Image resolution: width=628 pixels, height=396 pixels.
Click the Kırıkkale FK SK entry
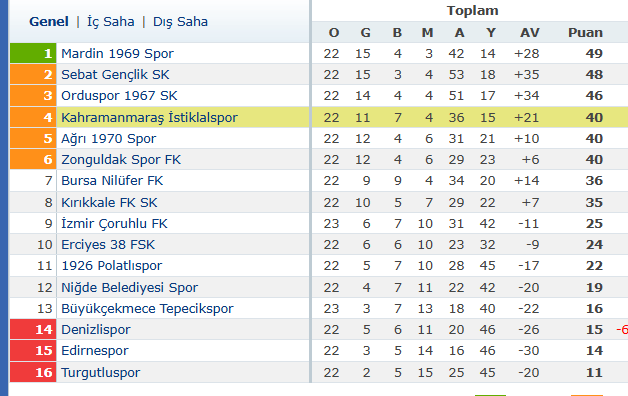click(x=109, y=202)
